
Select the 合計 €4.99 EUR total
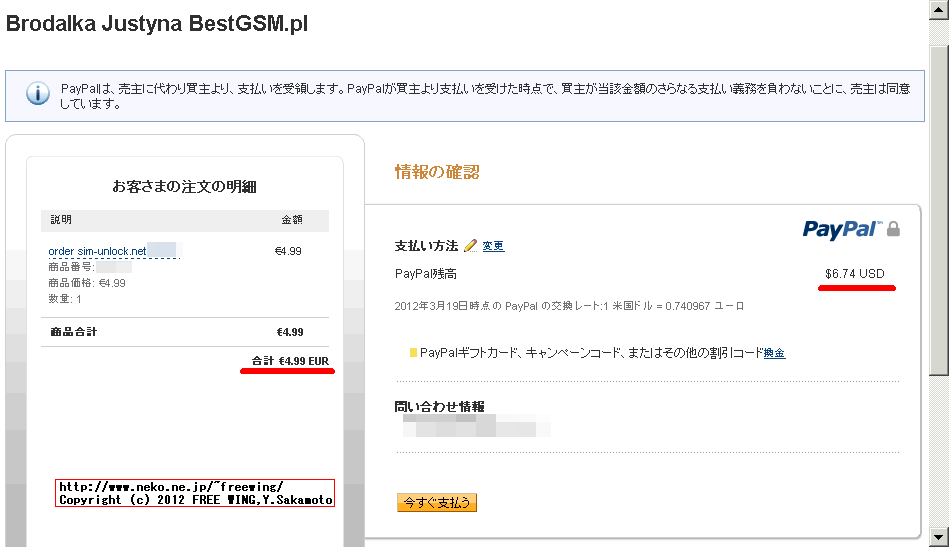coord(290,361)
